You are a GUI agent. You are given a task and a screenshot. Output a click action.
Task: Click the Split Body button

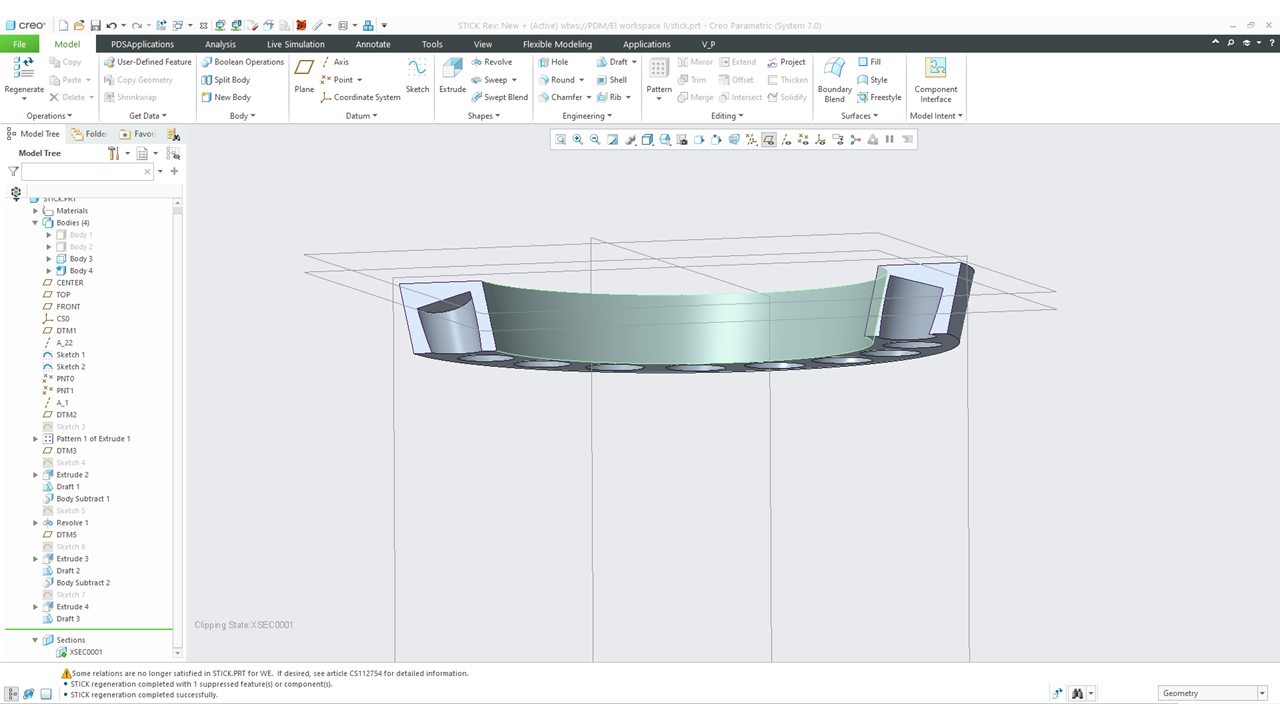tap(226, 80)
